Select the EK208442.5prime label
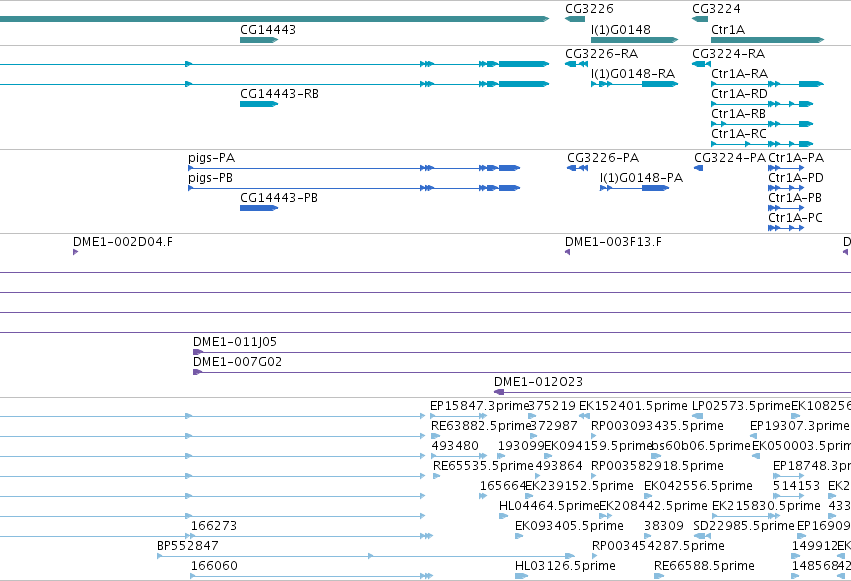 [653, 506]
